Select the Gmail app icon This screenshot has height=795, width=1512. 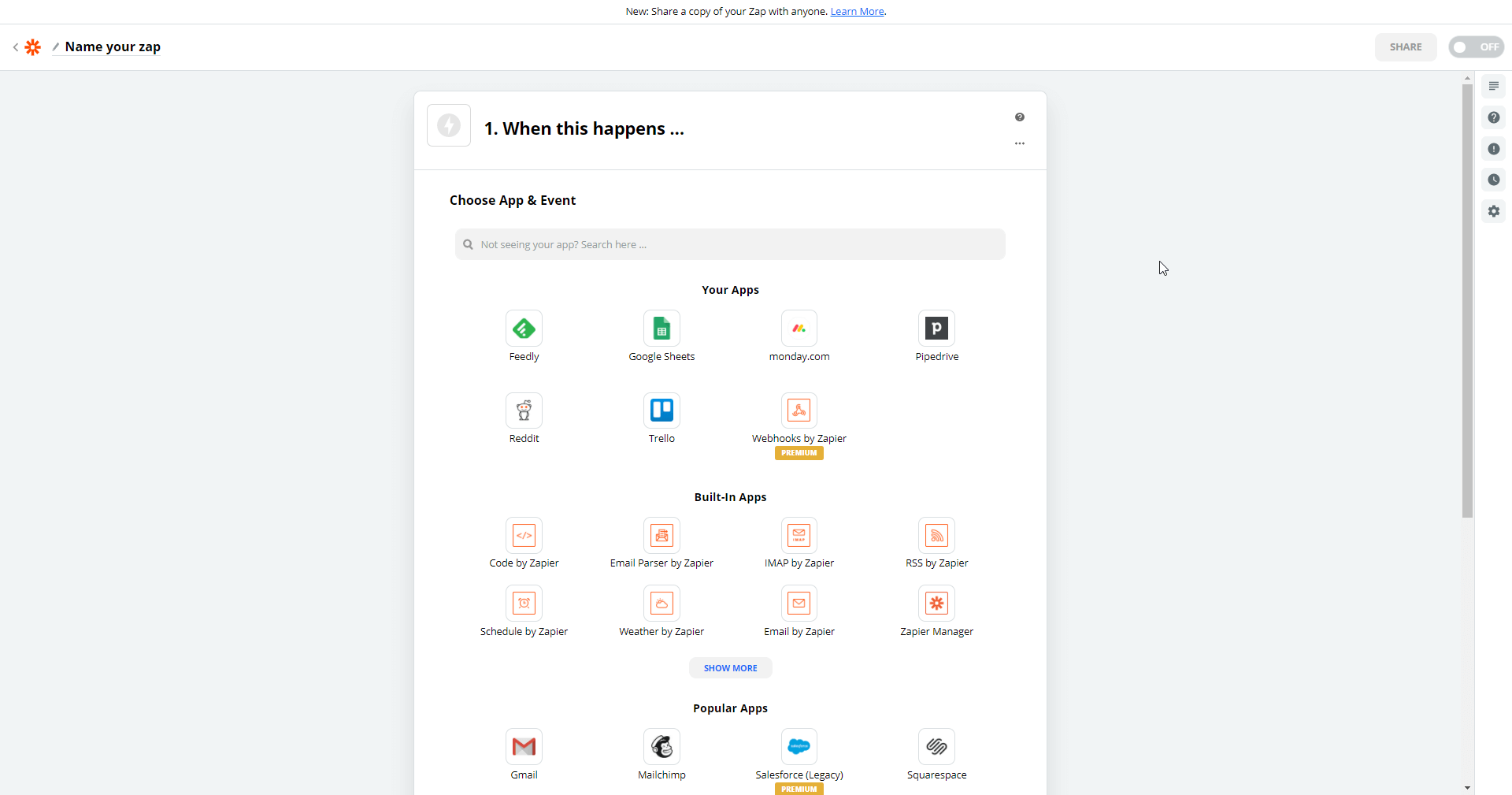click(524, 747)
